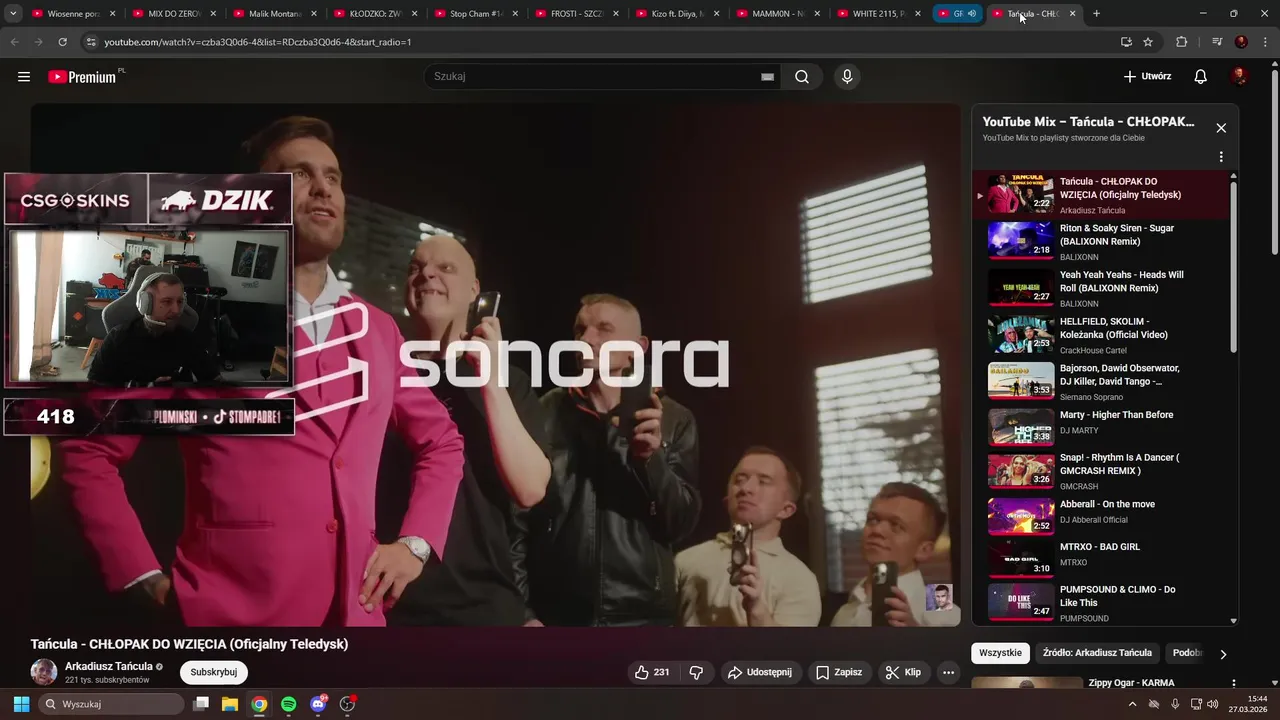Viewport: 1280px width, 720px height.
Task: Reload the page in browser
Action: [x=62, y=42]
